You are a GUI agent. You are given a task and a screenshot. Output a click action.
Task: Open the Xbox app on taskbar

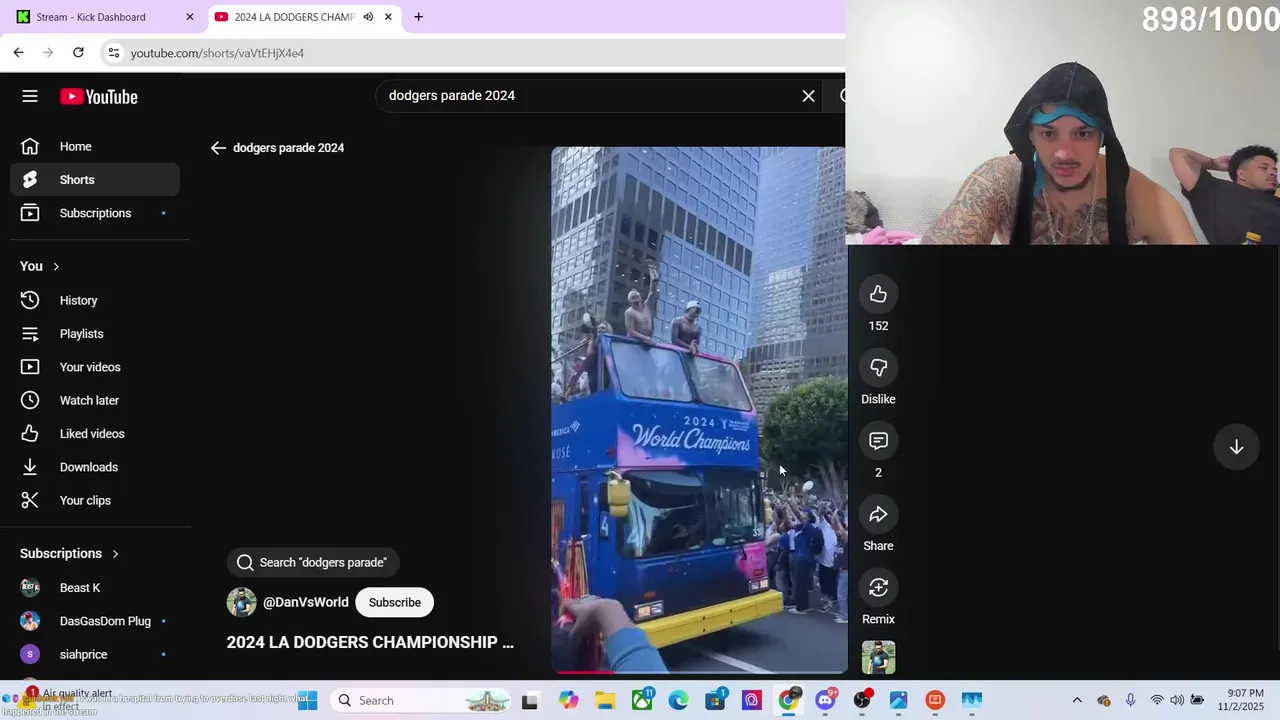[642, 700]
